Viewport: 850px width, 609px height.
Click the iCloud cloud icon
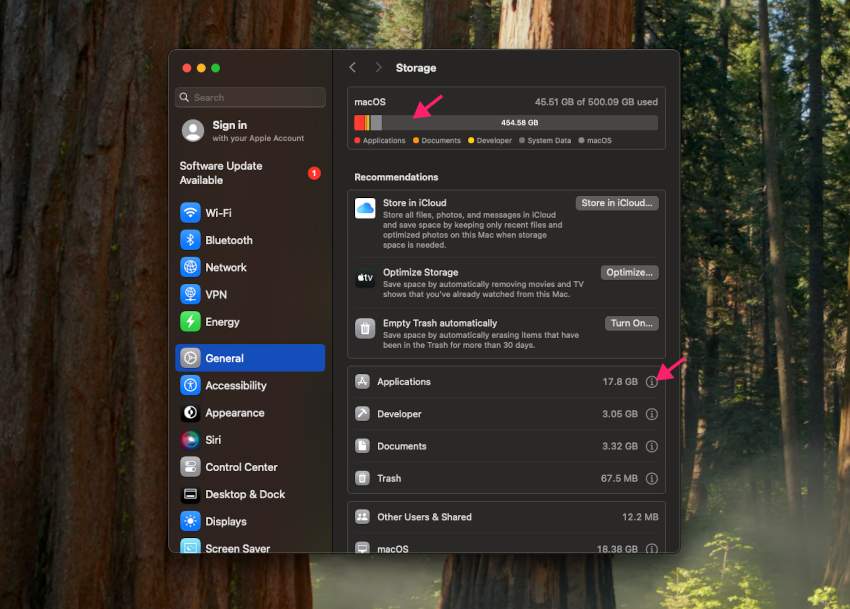click(x=365, y=208)
